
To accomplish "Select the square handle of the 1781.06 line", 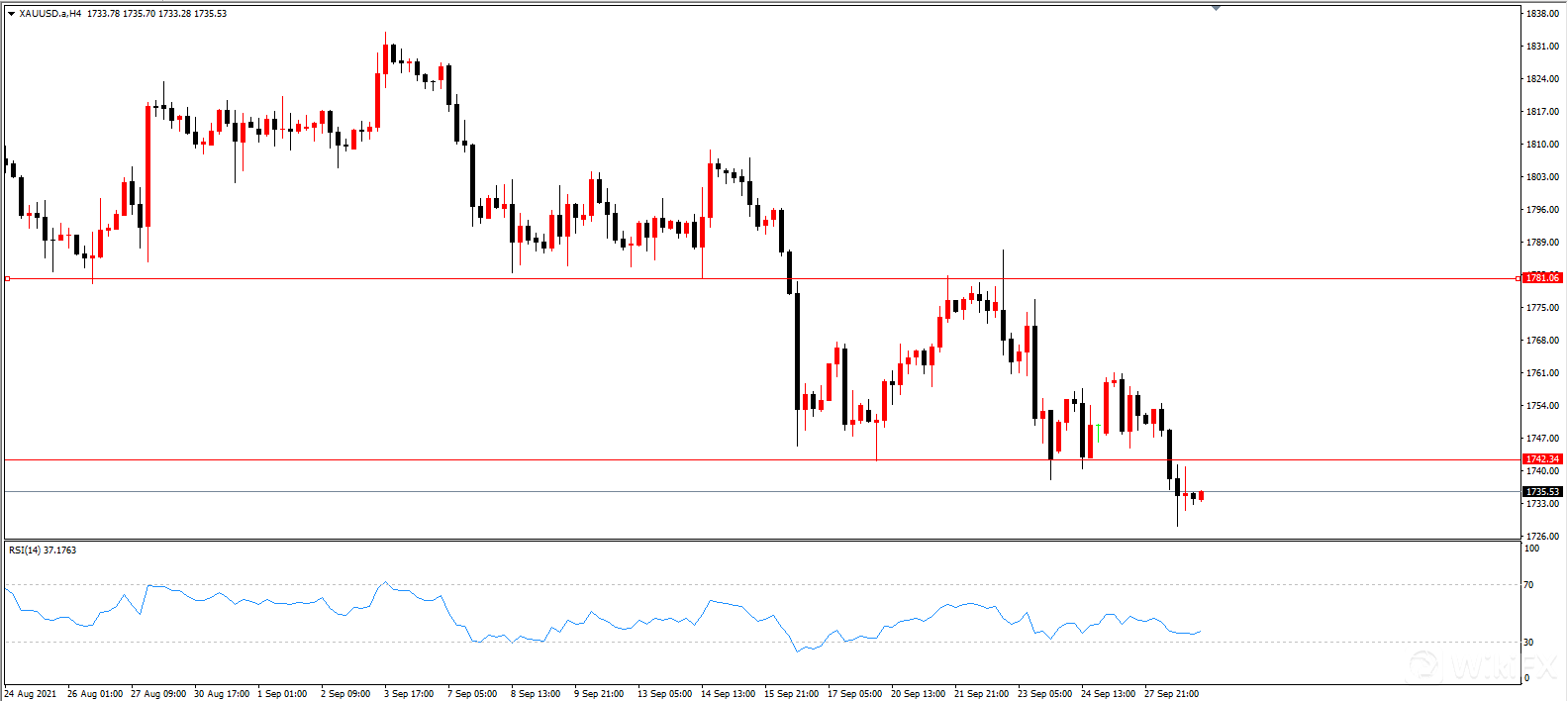I will pos(8,279).
